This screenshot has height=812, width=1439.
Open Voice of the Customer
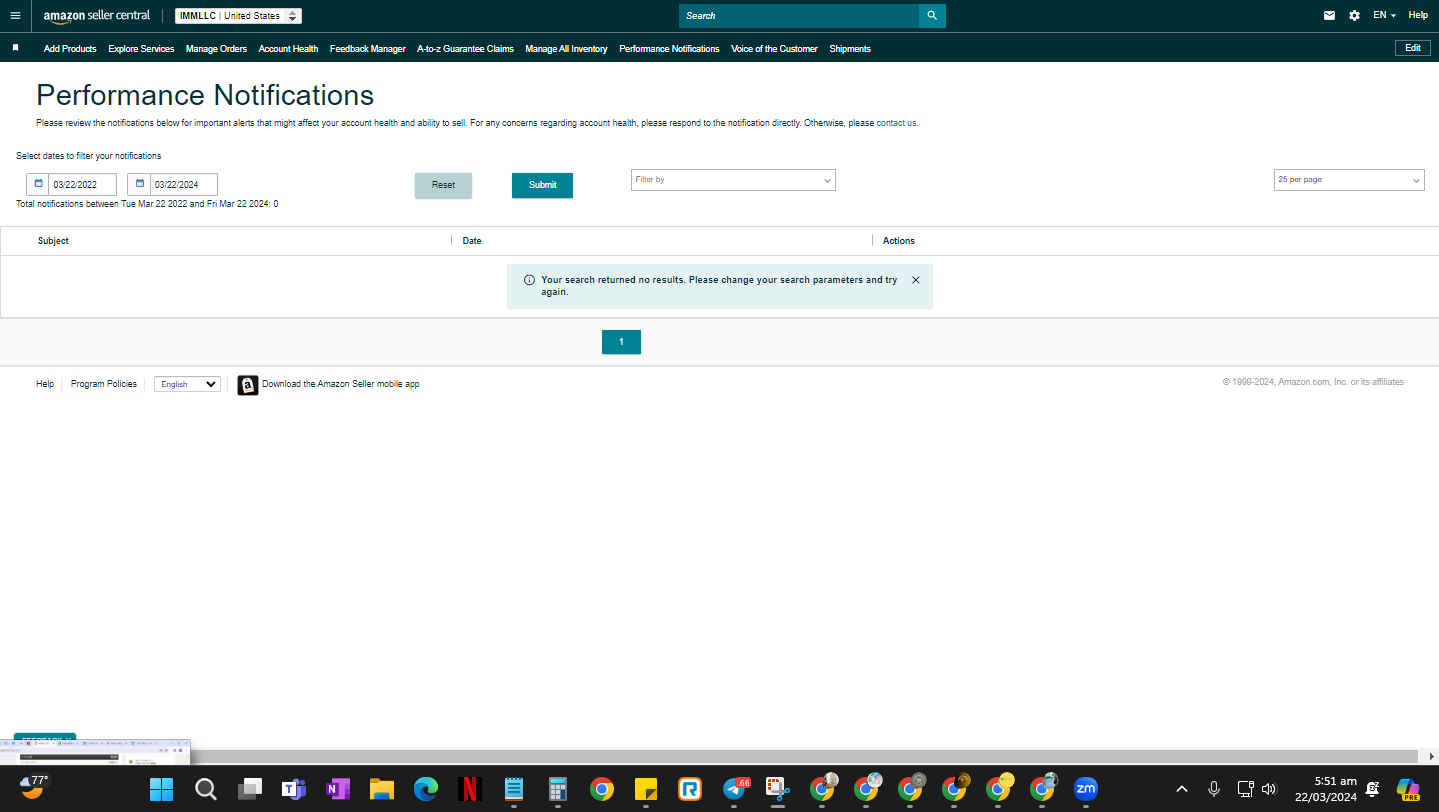tap(774, 49)
